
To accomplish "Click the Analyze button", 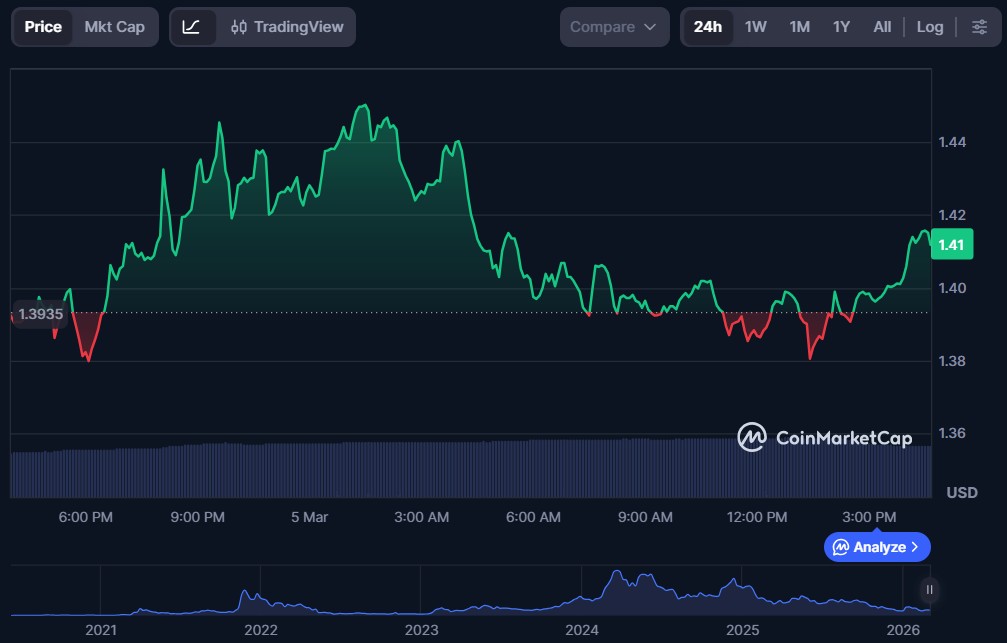I will point(876,547).
